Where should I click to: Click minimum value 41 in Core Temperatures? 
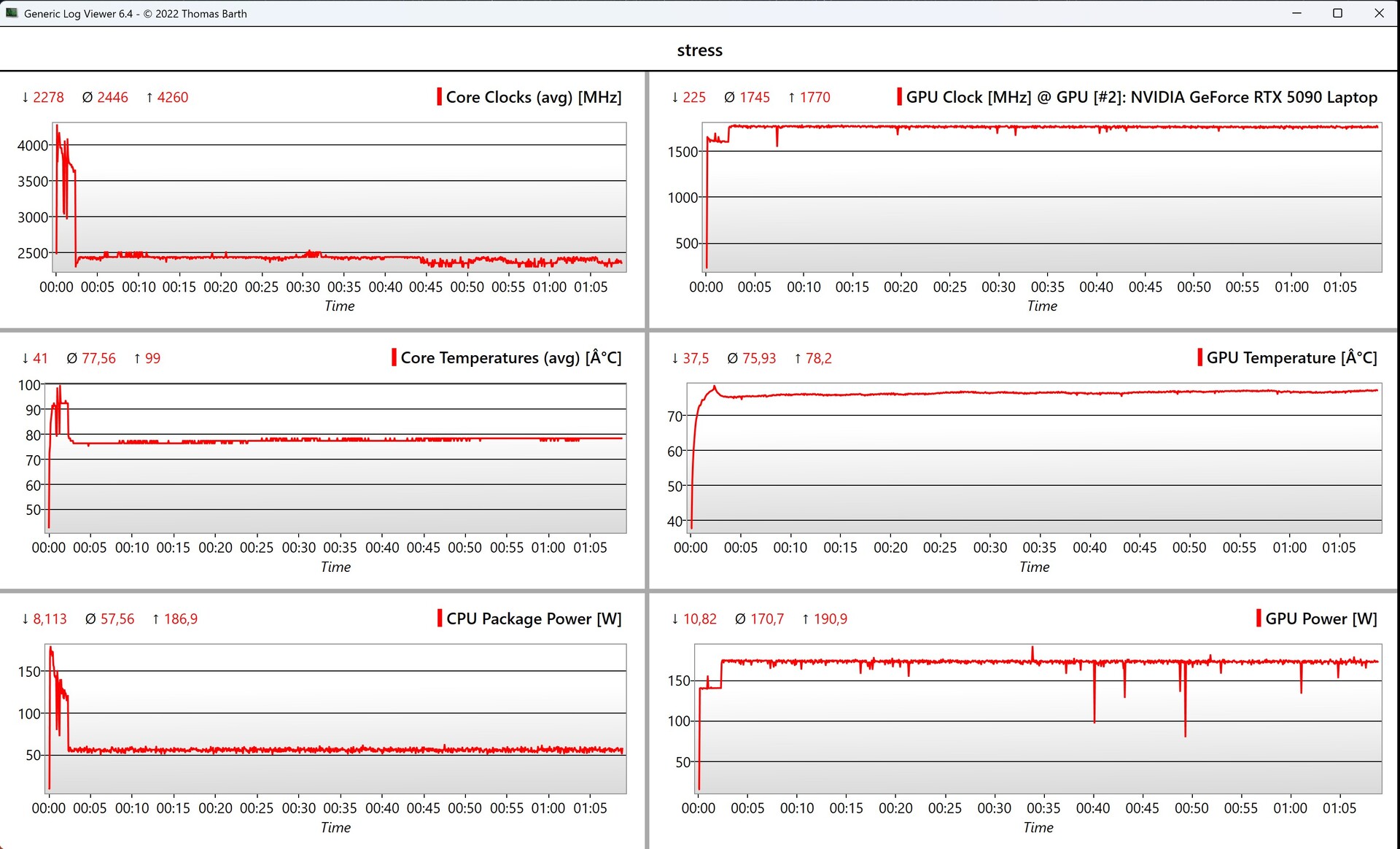40,358
